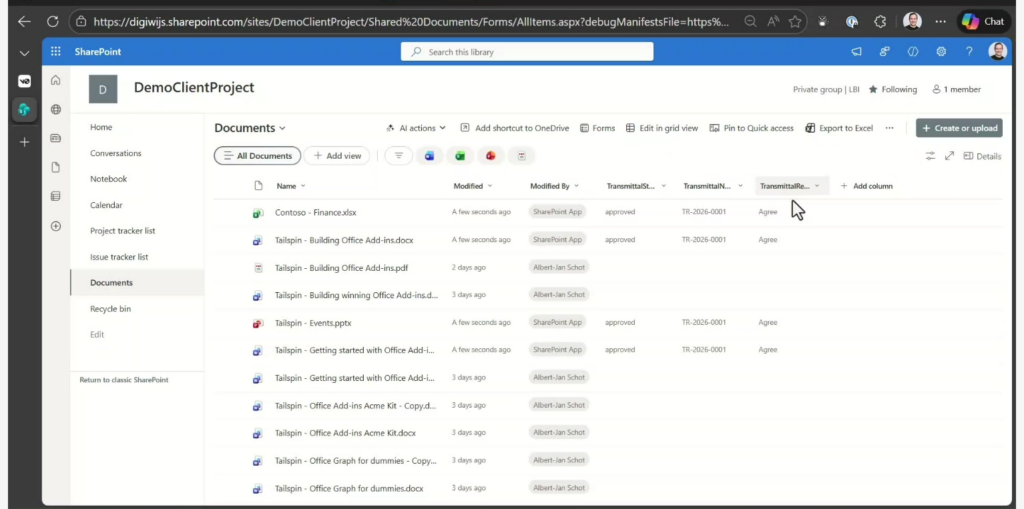
Task: Click Add column in the header row
Action: tap(866, 186)
